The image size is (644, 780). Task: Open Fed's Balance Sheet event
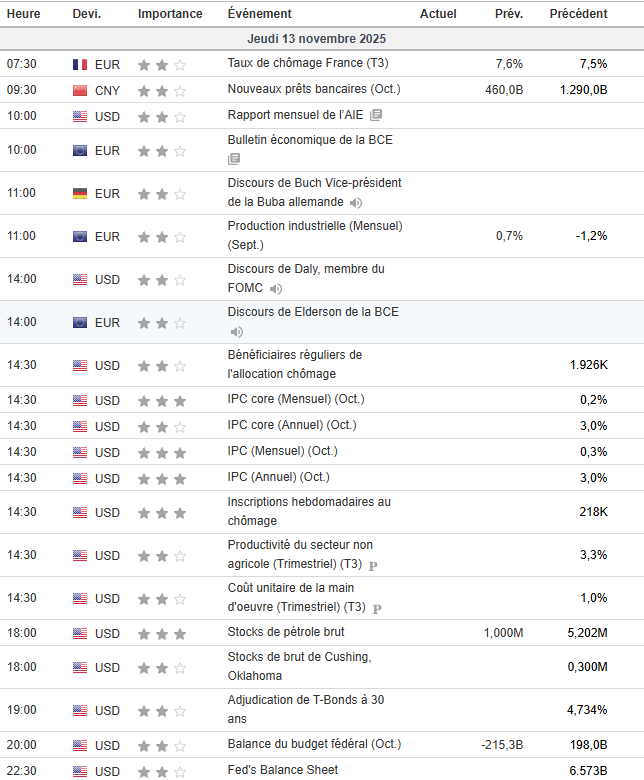click(282, 770)
